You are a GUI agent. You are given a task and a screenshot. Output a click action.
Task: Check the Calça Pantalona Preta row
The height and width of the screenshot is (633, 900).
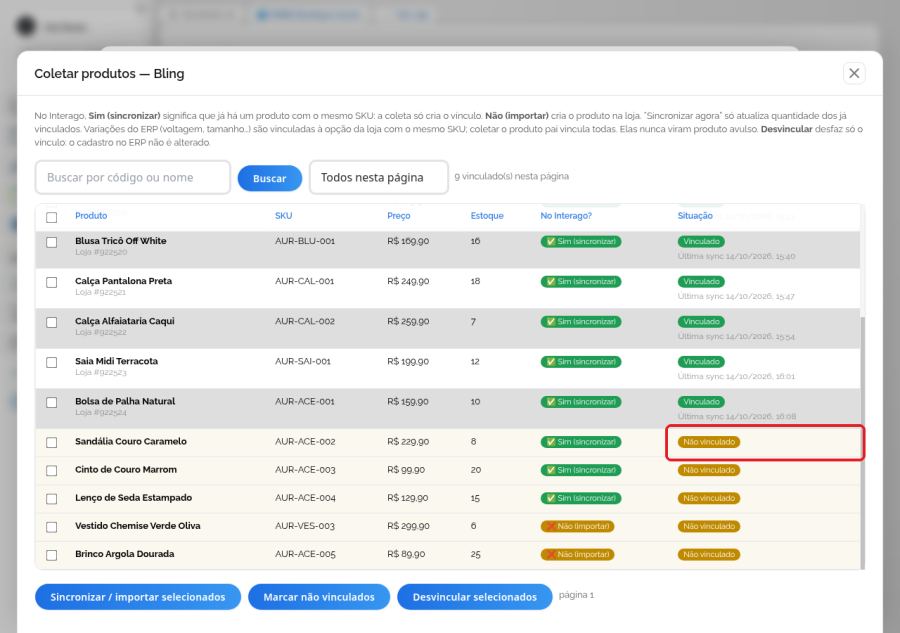tap(52, 282)
